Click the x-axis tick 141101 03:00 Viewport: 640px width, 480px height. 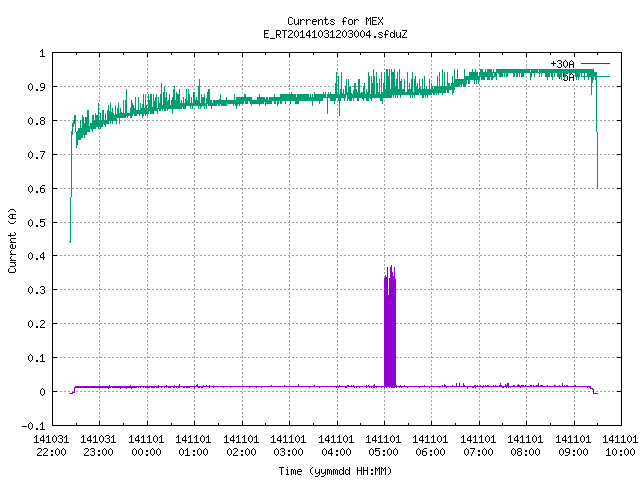coord(288,446)
